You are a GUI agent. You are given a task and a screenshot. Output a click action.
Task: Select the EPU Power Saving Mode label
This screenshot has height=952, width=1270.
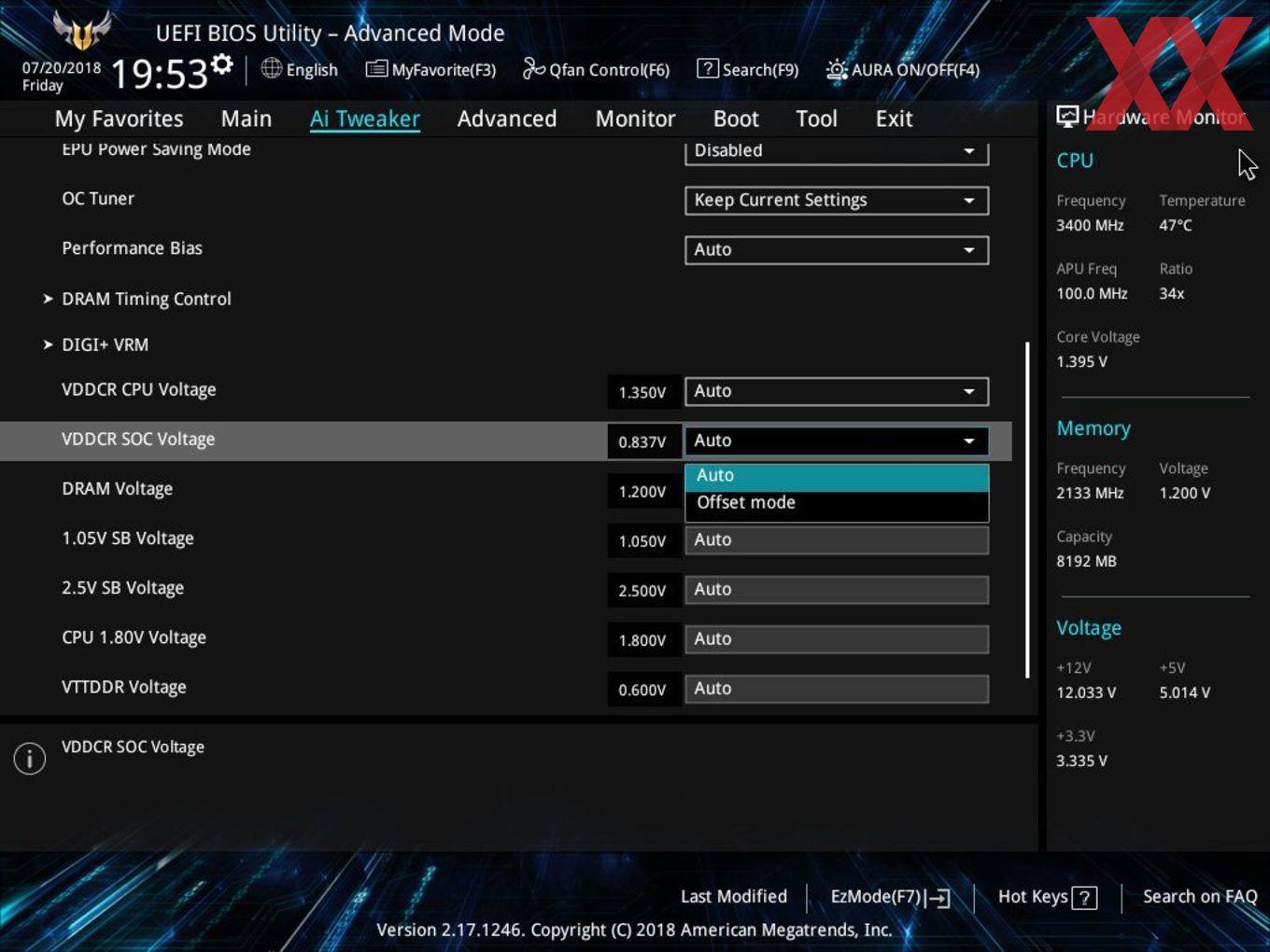pyautogui.click(x=156, y=149)
